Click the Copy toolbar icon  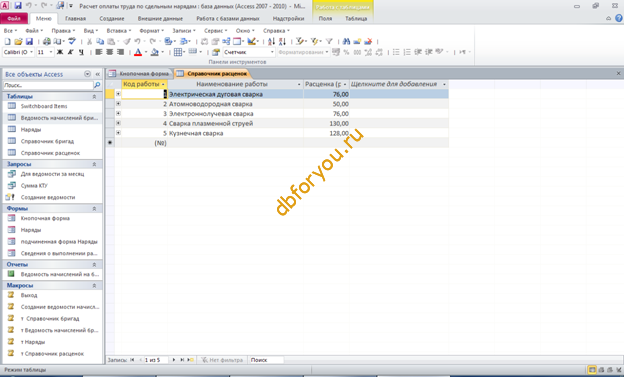pos(100,41)
